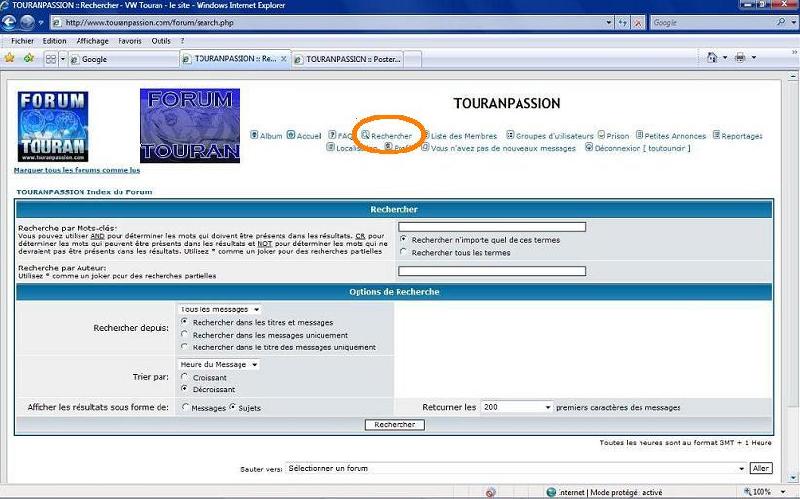
Task: Open the Quick Tabs list dropdown arrow
Action: (63, 59)
